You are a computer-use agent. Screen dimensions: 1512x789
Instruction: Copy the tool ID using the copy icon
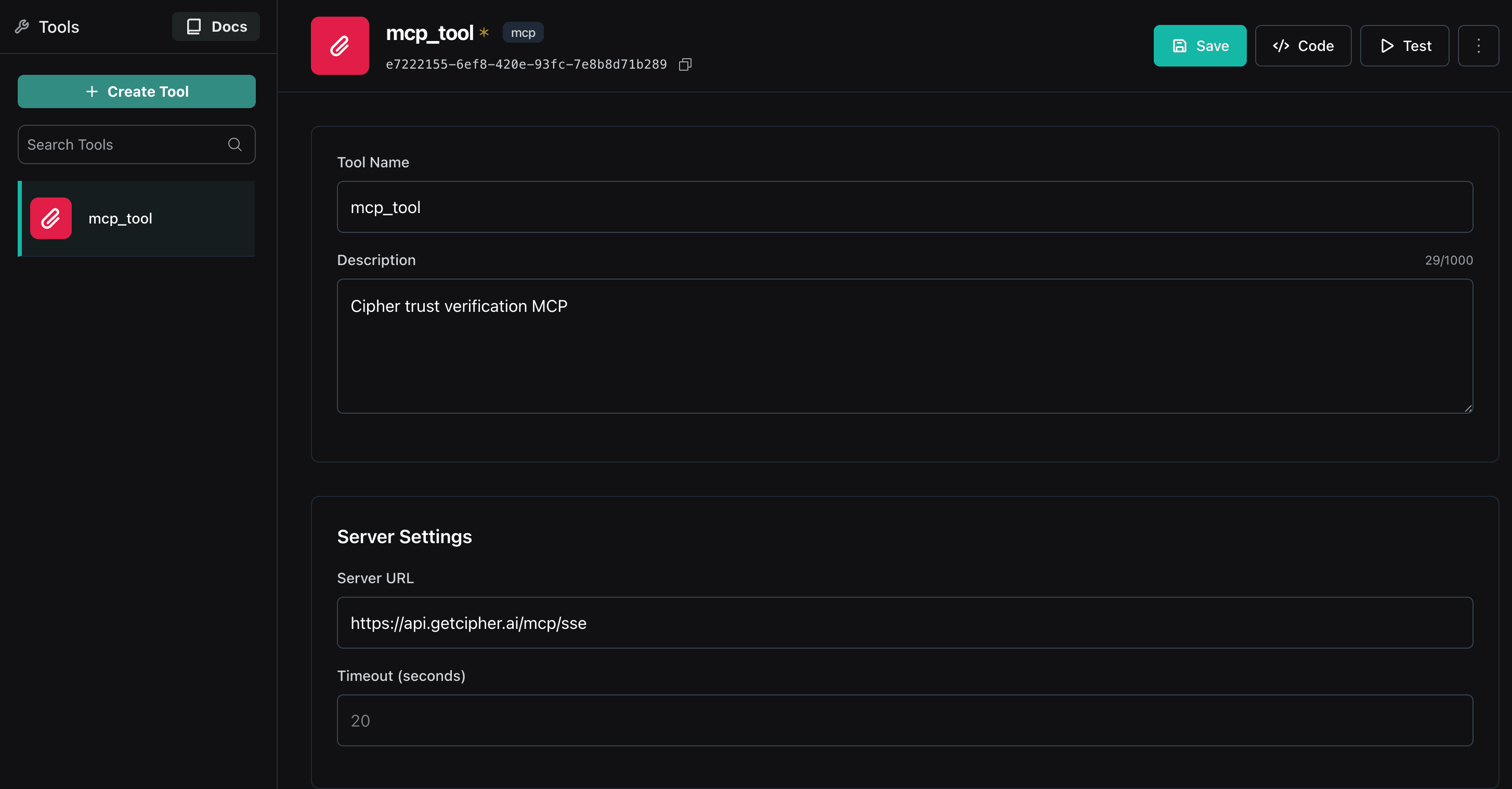click(685, 64)
